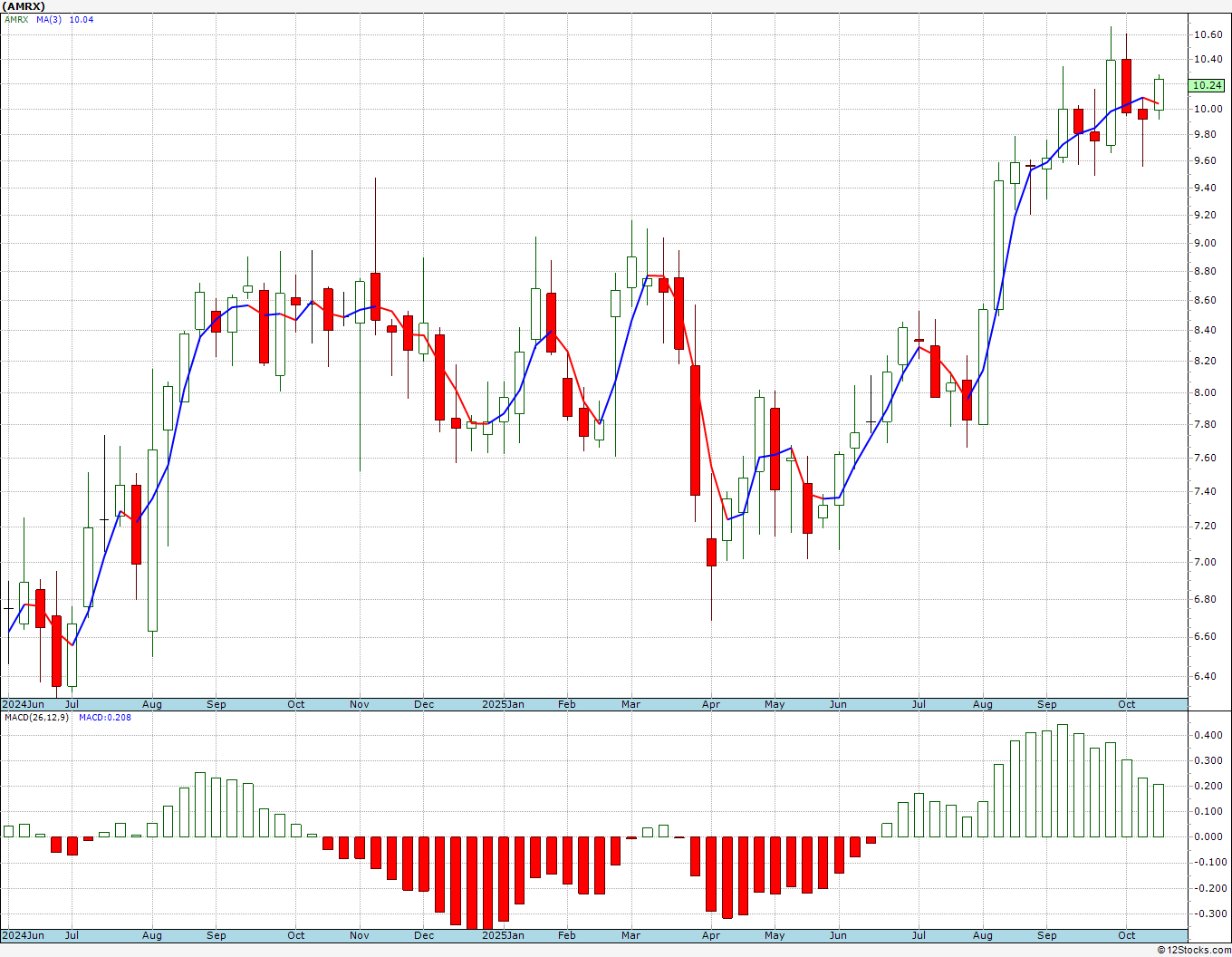The width and height of the screenshot is (1232, 957).
Task: Select May on the price chart time axis
Action: pyautogui.click(x=775, y=704)
